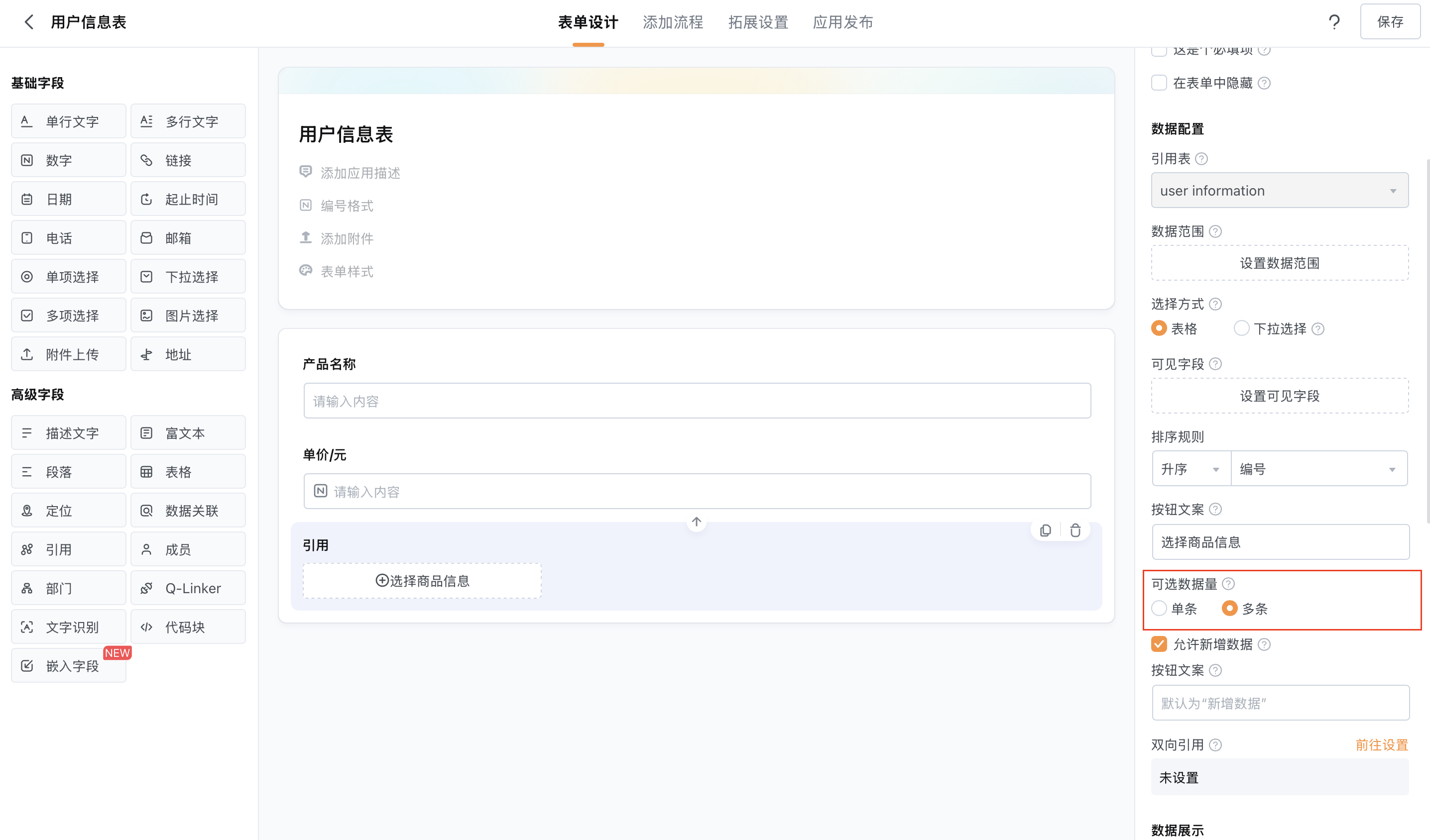Viewport: 1430px width, 840px height.
Task: Add a 链接 field
Action: point(188,160)
